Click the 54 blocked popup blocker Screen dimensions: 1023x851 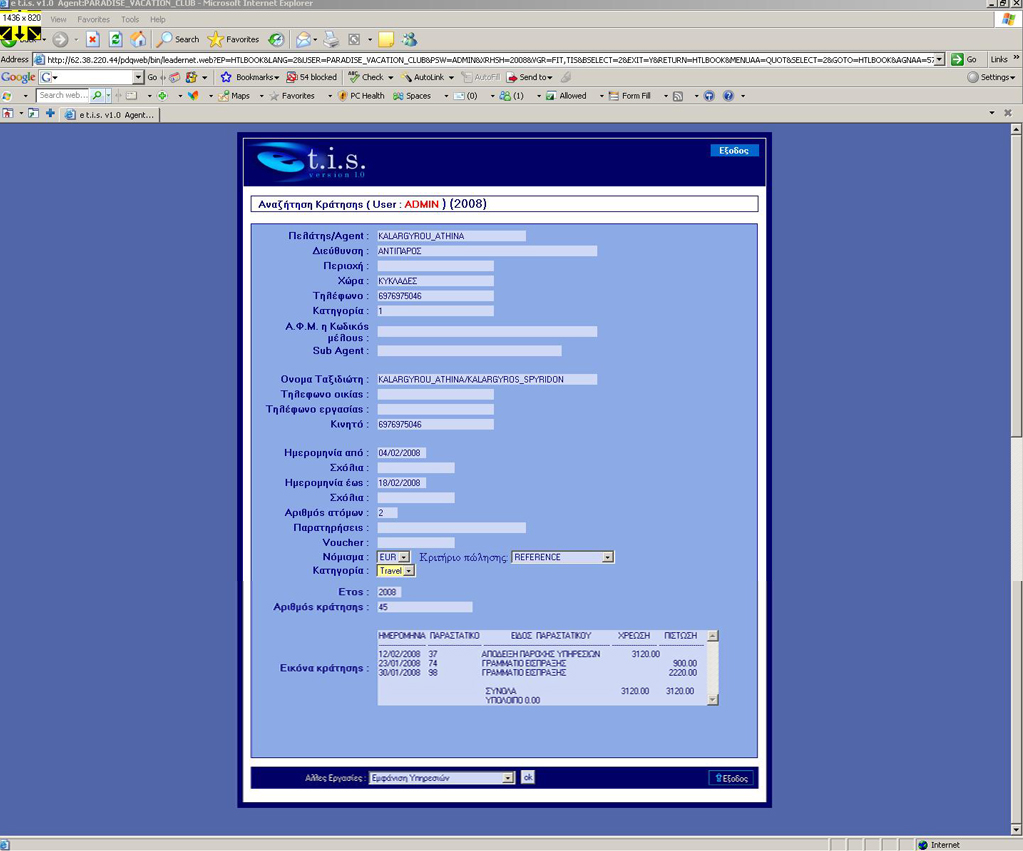pos(312,77)
